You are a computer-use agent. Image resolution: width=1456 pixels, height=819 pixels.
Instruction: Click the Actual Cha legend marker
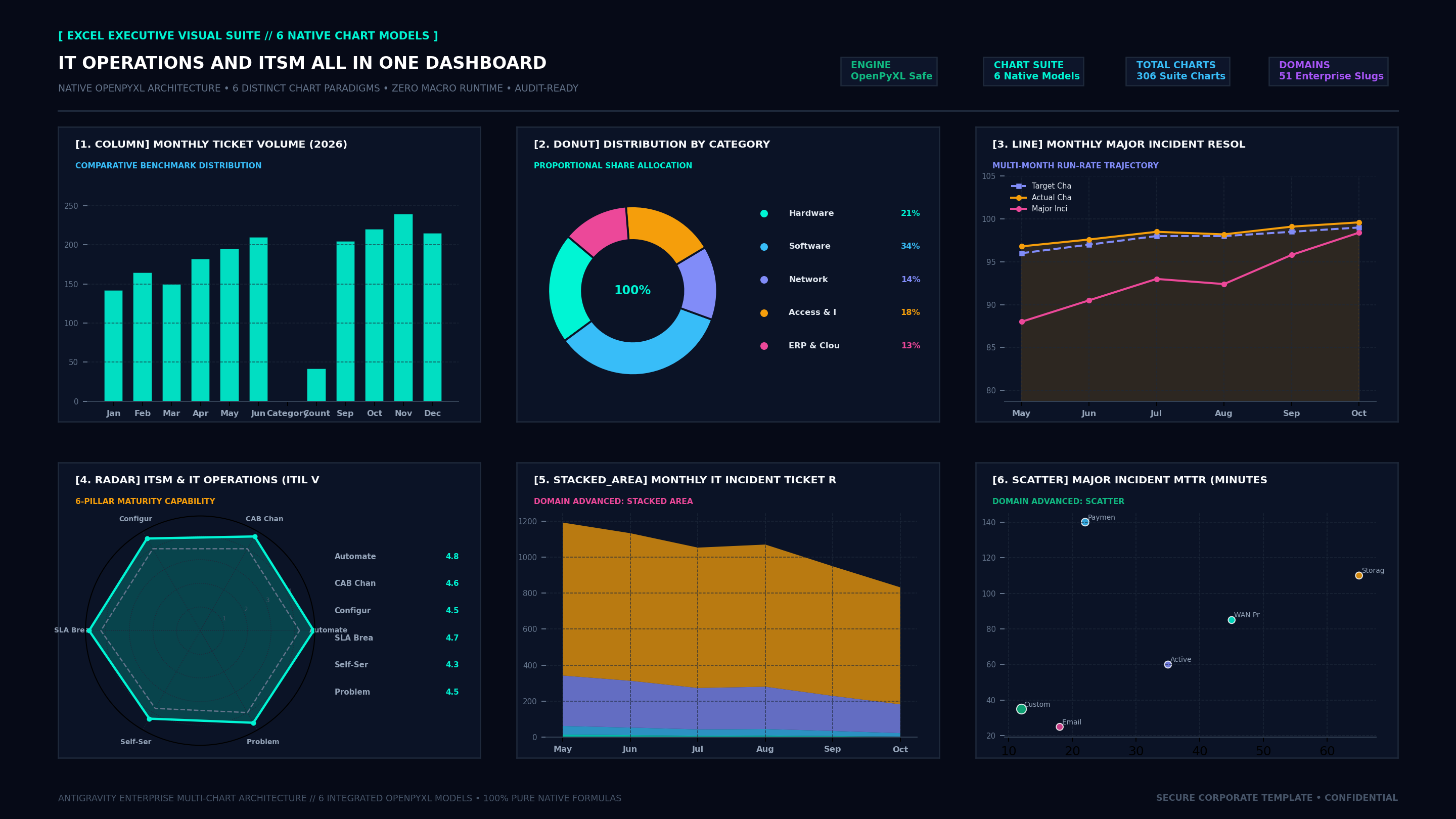pyautogui.click(x=1019, y=198)
